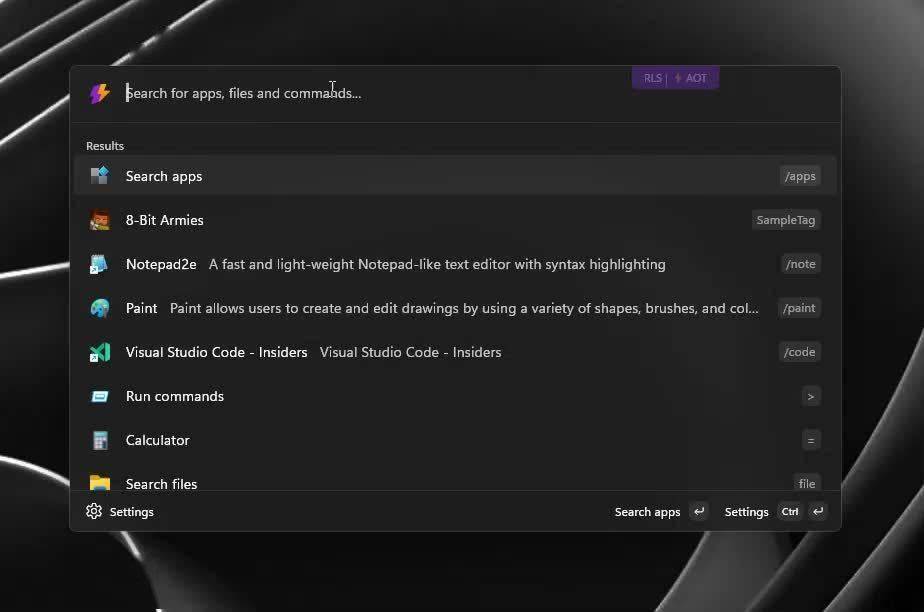Click the Calculator icon
Image resolution: width=924 pixels, height=612 pixels.
99,440
